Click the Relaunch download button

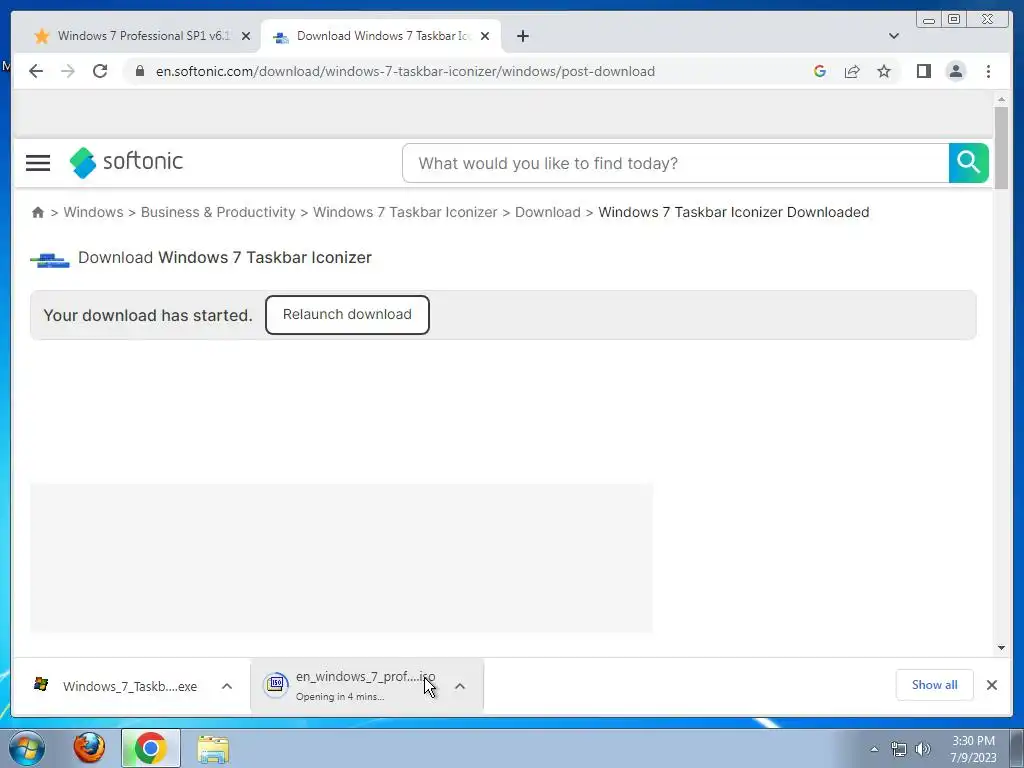(347, 315)
